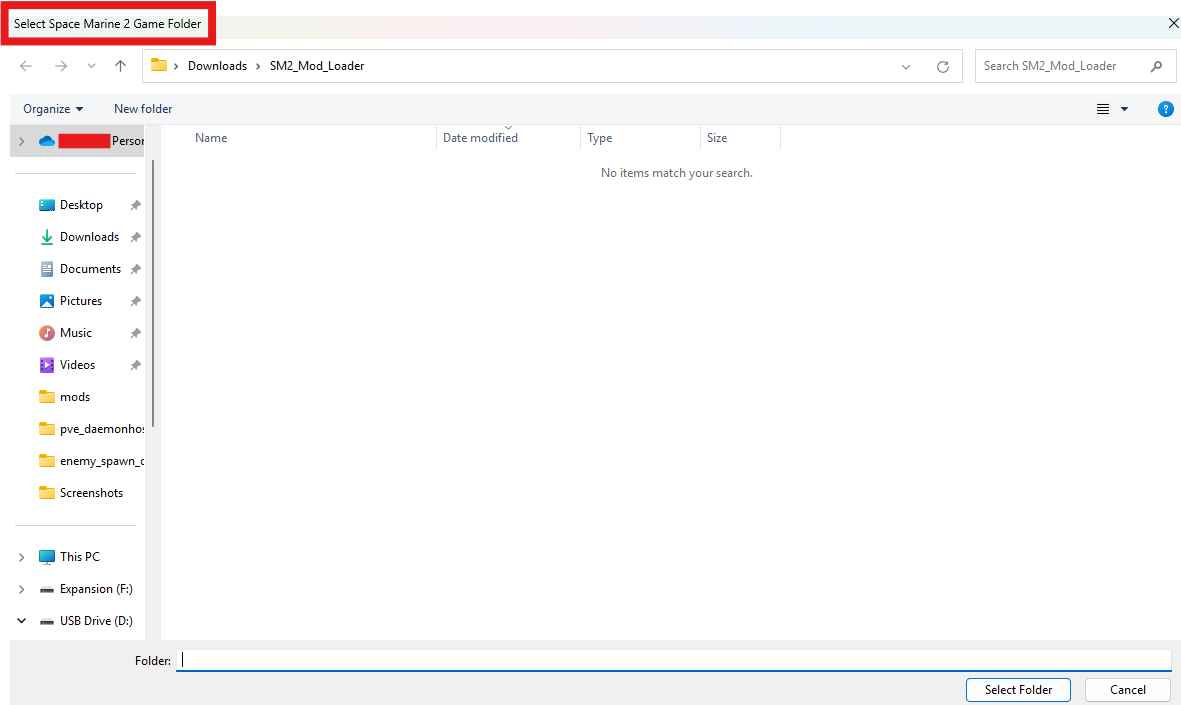Image resolution: width=1181 pixels, height=705 pixels.
Task: Open Documents in the sidebar
Action: [x=90, y=269]
